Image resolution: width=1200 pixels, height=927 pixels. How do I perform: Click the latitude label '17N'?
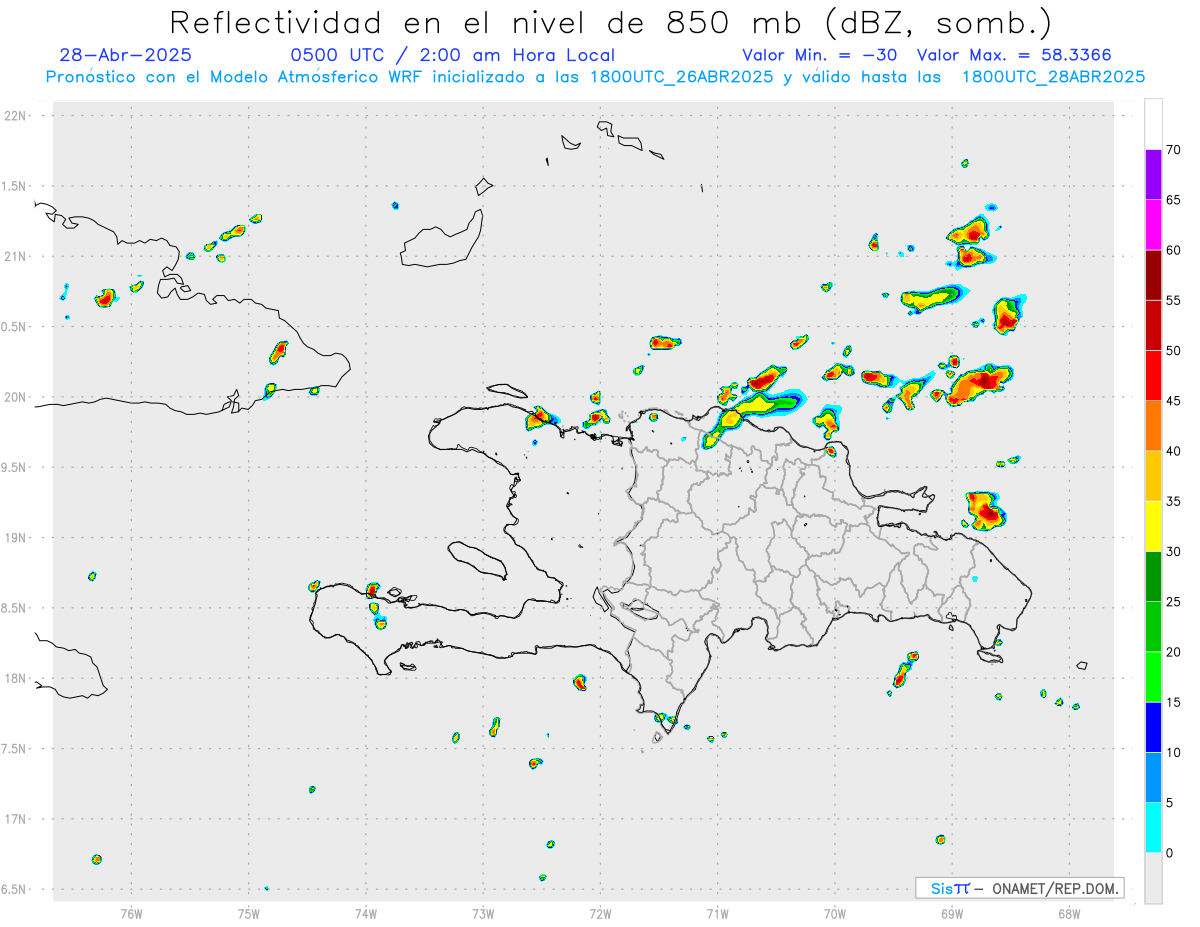pyautogui.click(x=15, y=819)
